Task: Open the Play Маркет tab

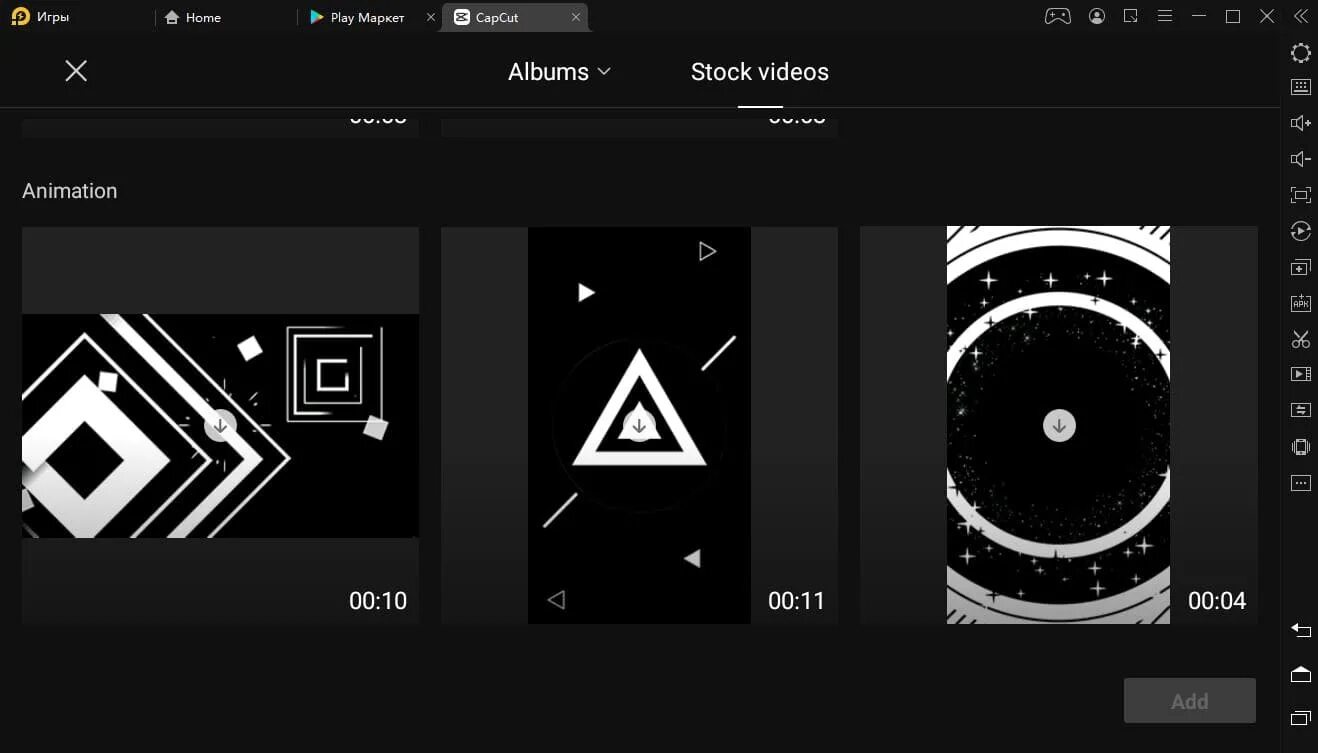Action: pos(357,17)
